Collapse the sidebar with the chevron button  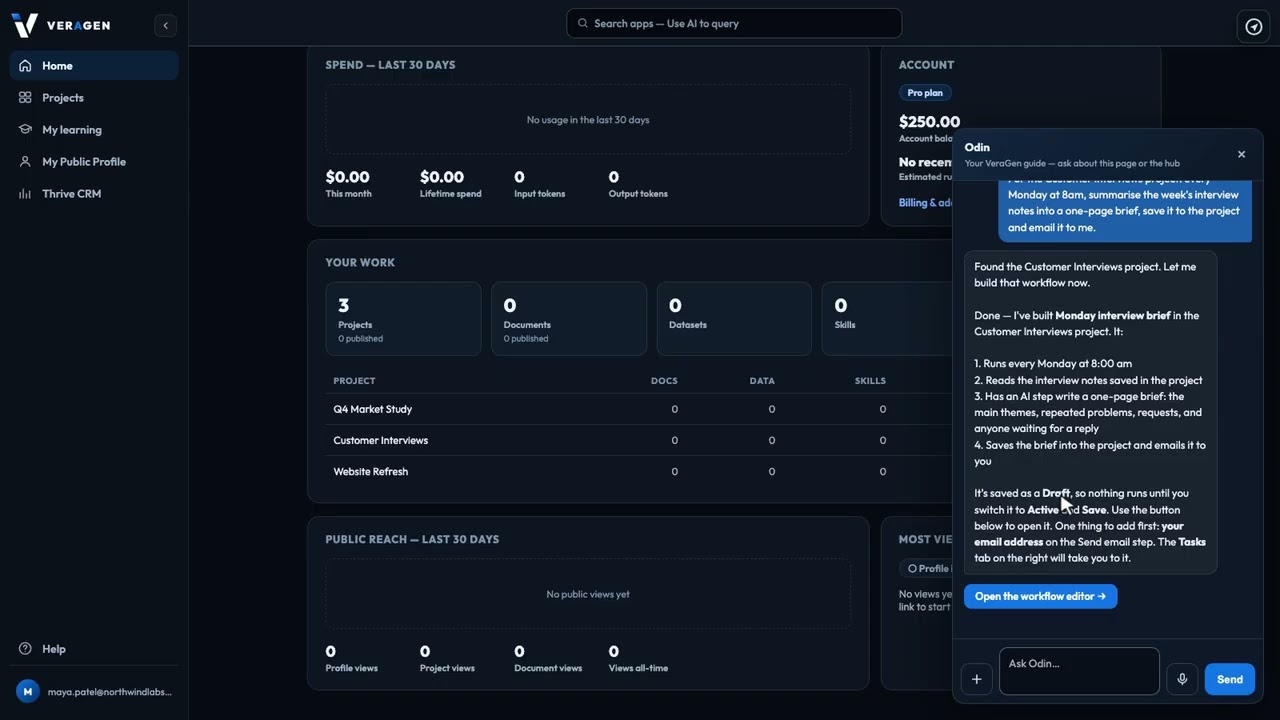pos(166,25)
